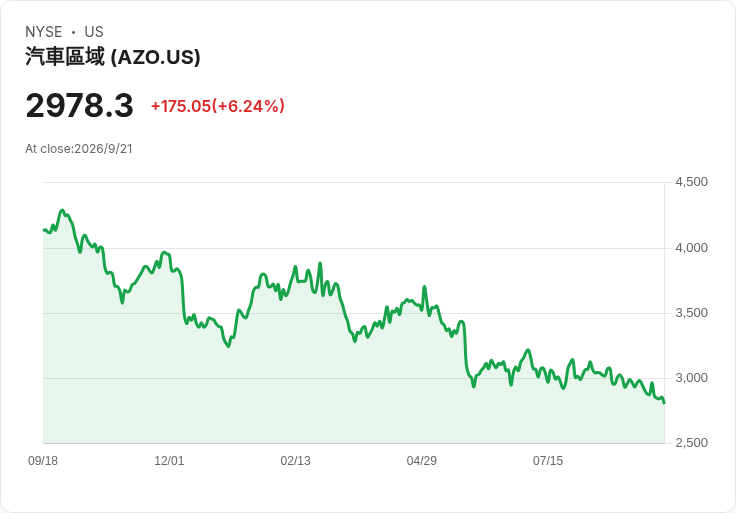736x513 pixels.
Task: Click the 3,500 price axis label
Action: (x=691, y=313)
